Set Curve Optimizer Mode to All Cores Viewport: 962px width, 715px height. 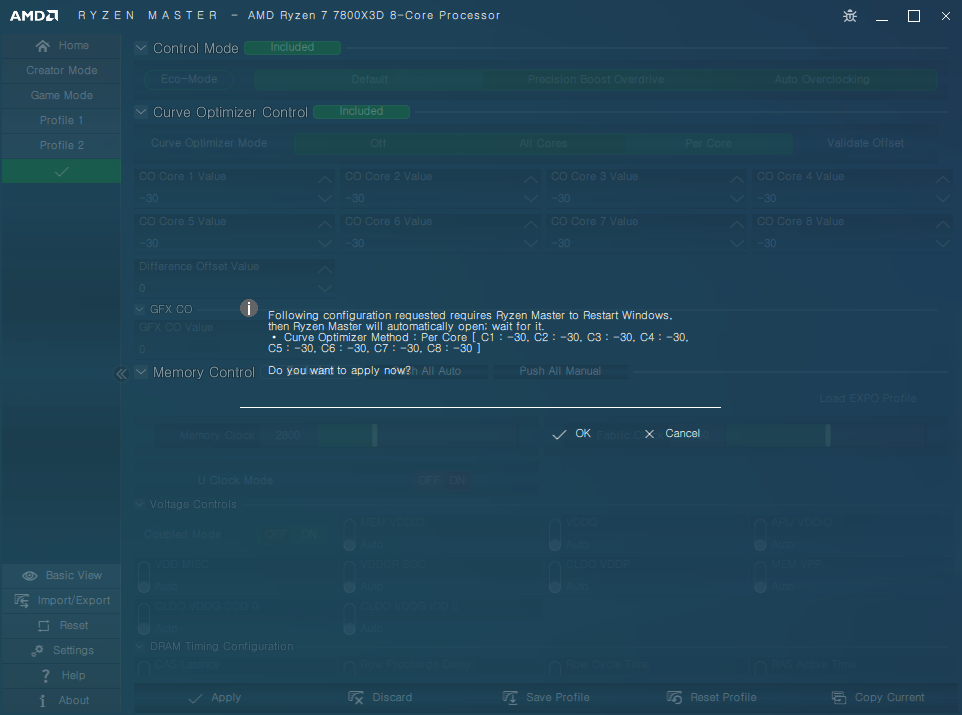(x=543, y=143)
